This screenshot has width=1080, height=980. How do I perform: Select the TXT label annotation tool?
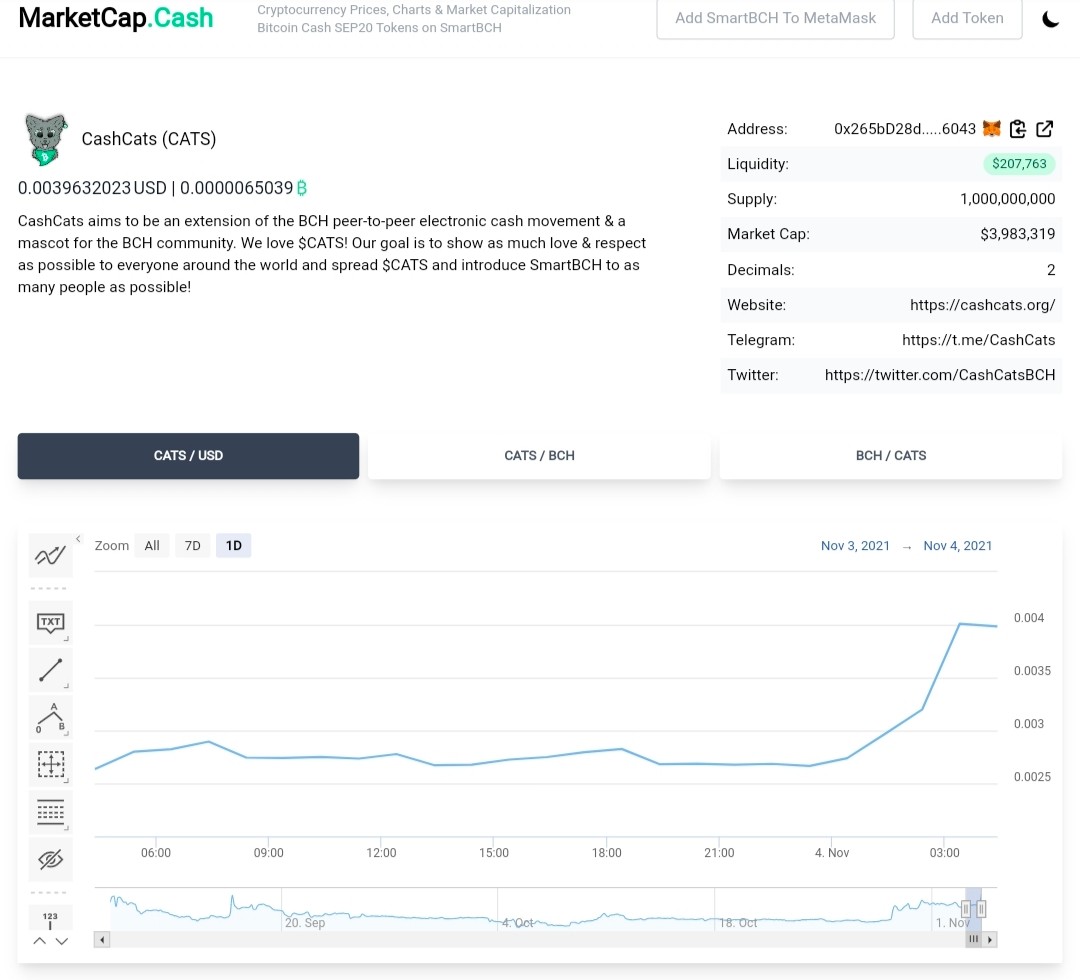coord(50,623)
